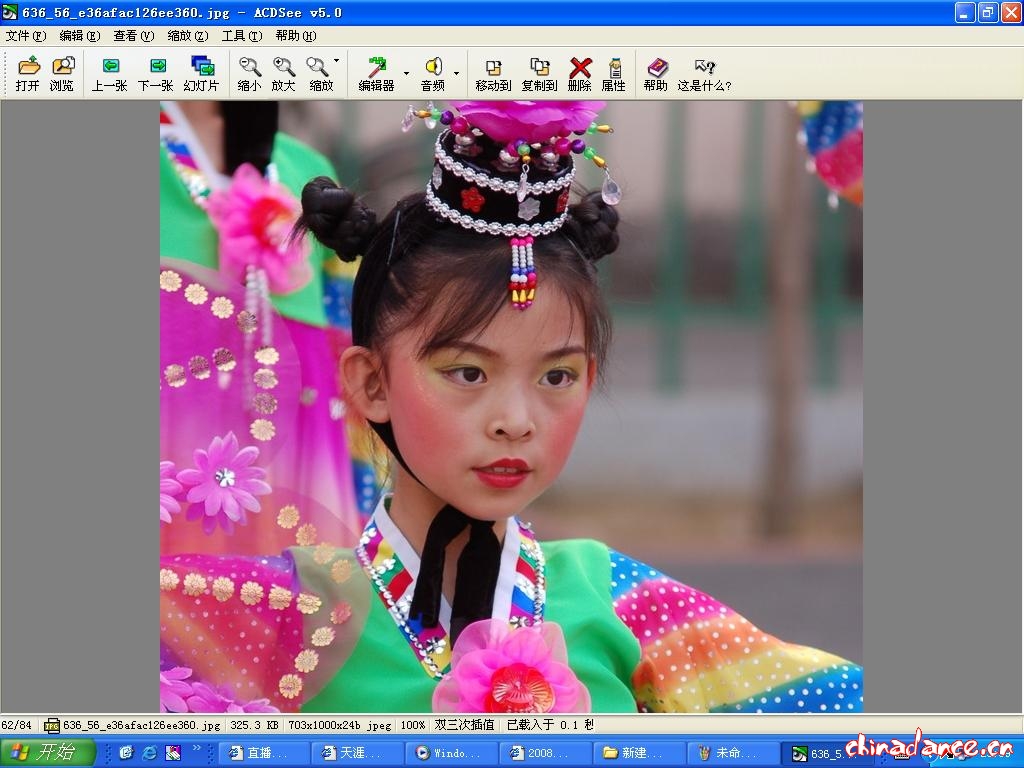This screenshot has height=768, width=1024.
Task: Open the Tools (工具) menu
Action: point(241,36)
